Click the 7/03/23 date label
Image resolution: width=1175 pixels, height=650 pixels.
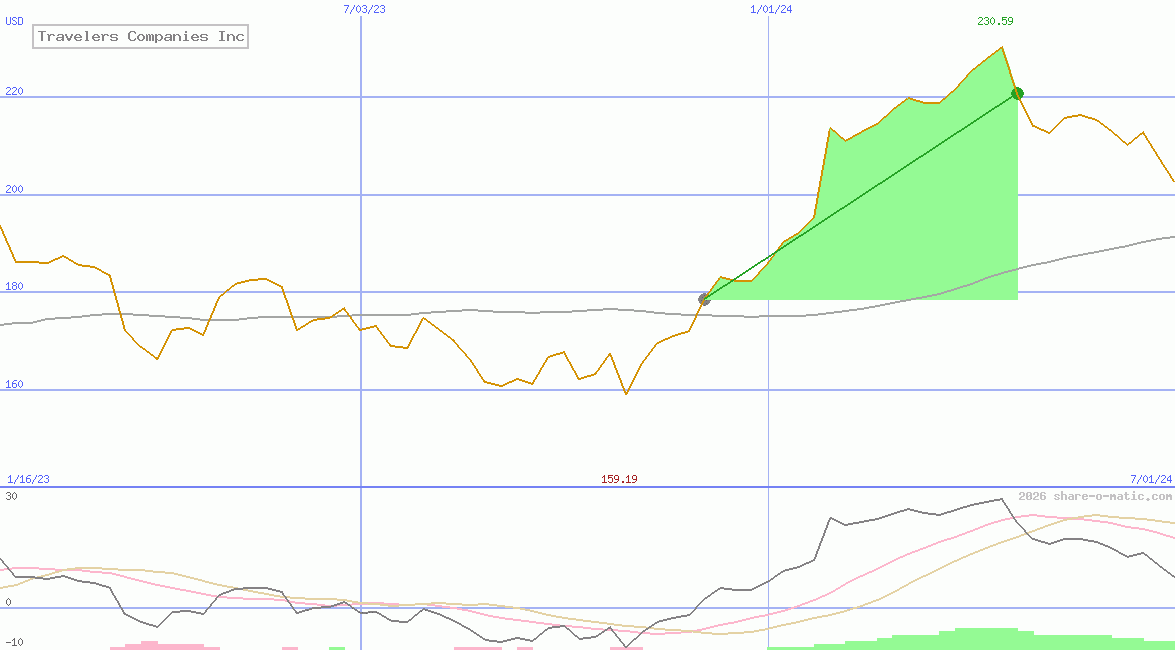pos(363,9)
